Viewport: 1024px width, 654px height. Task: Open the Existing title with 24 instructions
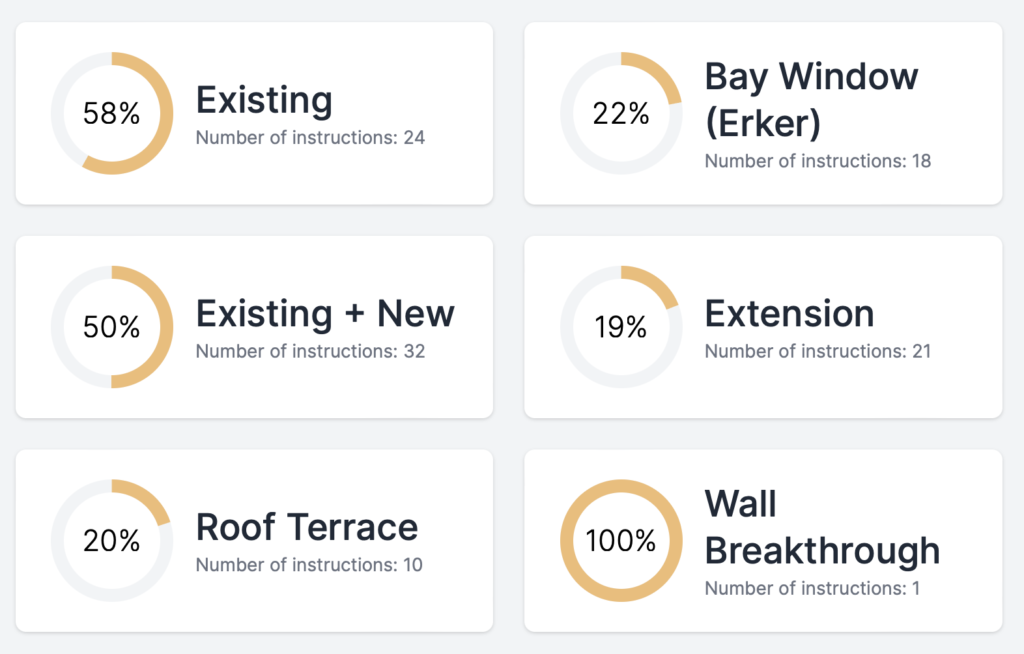[264, 100]
